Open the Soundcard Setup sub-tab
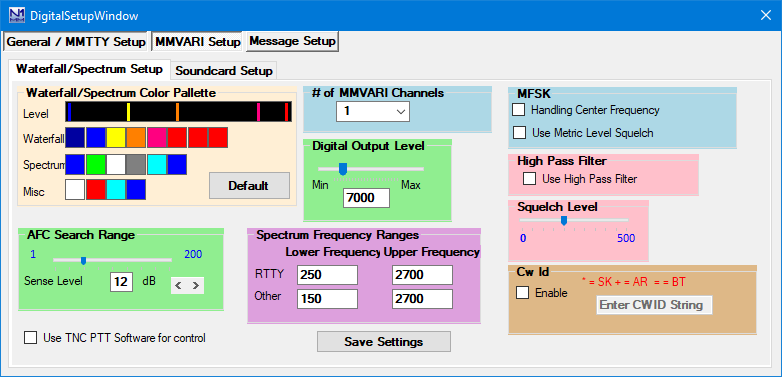The height and width of the screenshot is (377, 782). 224,71
